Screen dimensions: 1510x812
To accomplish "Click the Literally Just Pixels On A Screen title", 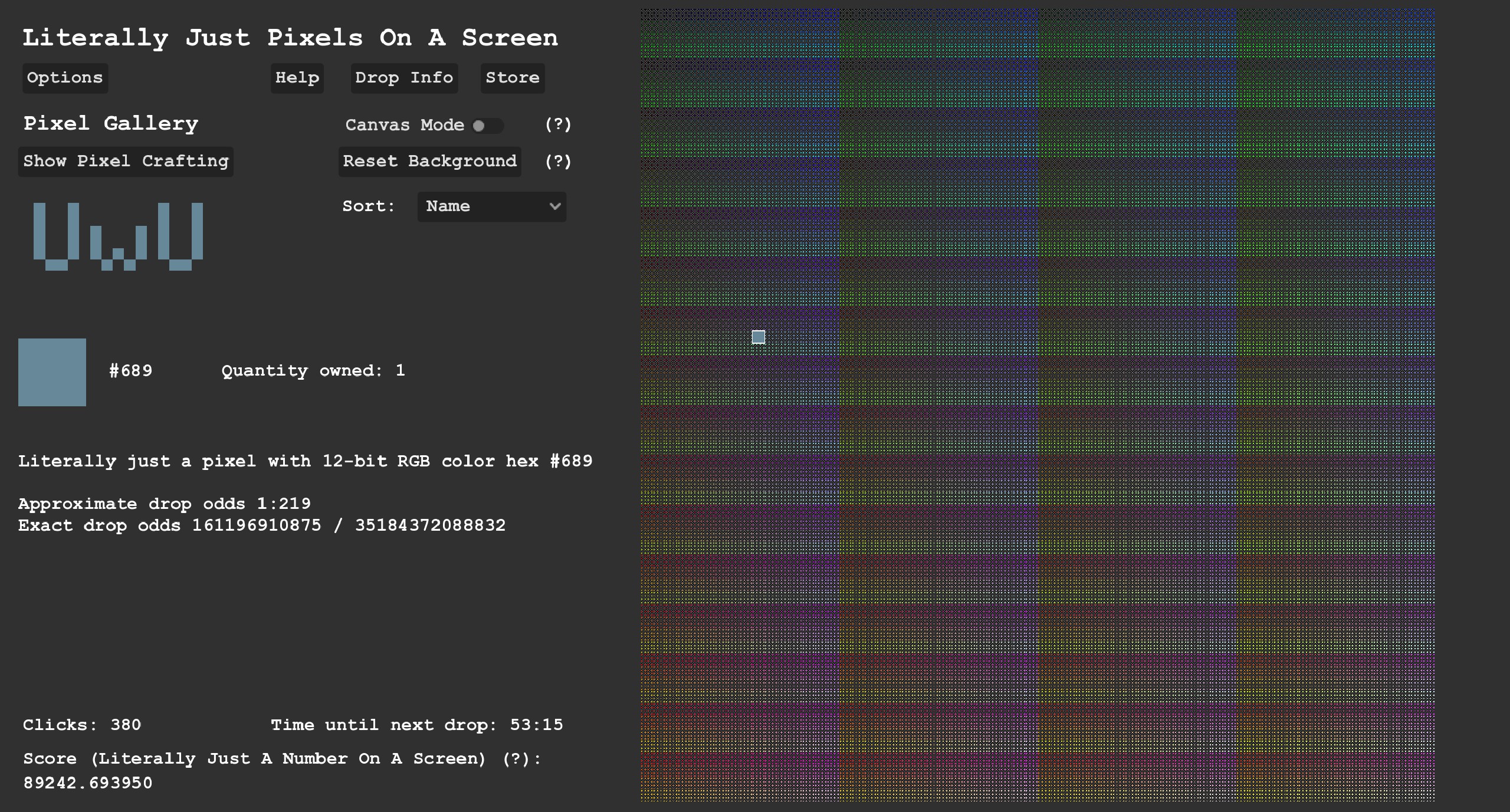I will pos(290,38).
